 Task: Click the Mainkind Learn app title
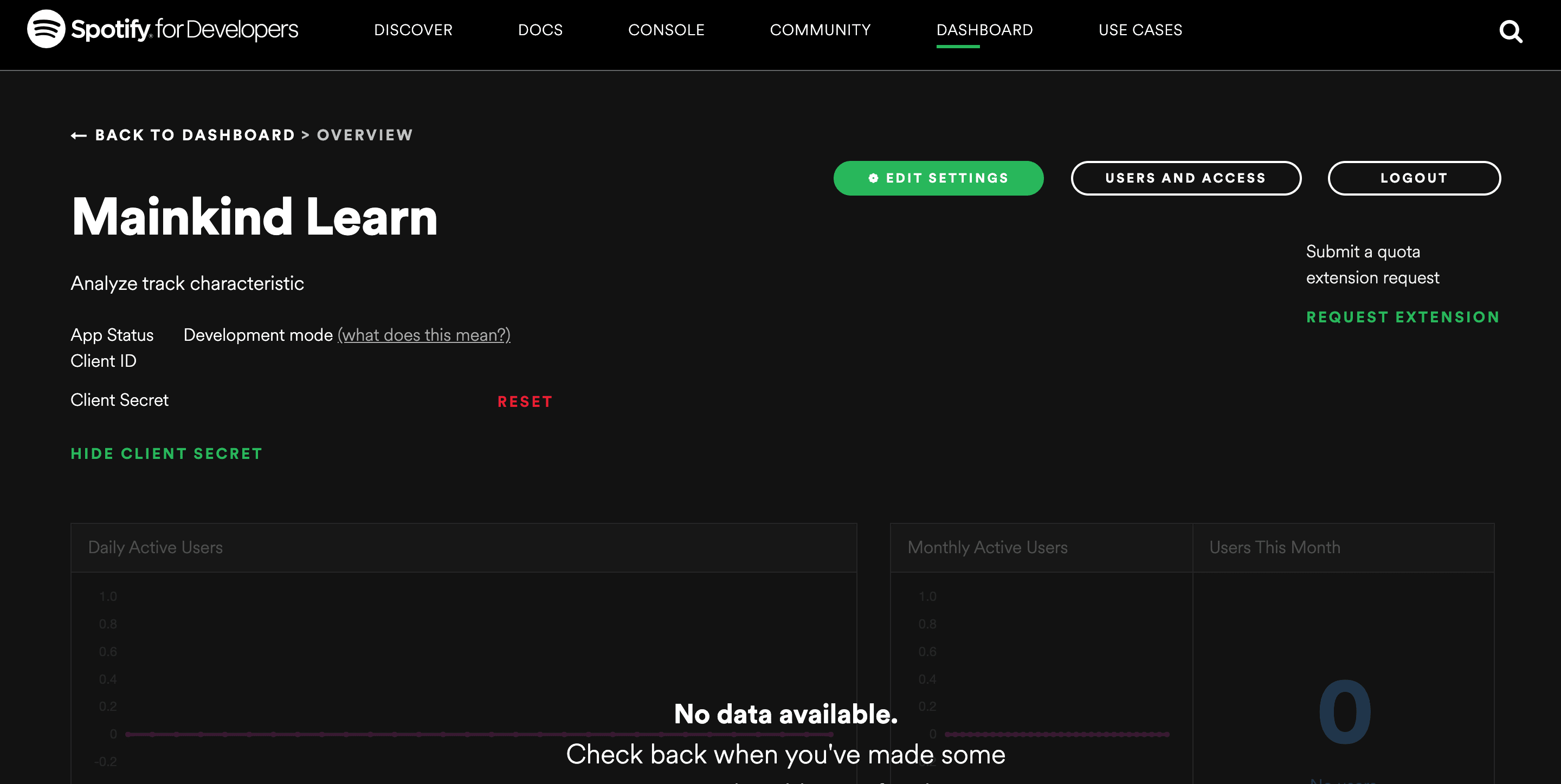pyautogui.click(x=254, y=217)
